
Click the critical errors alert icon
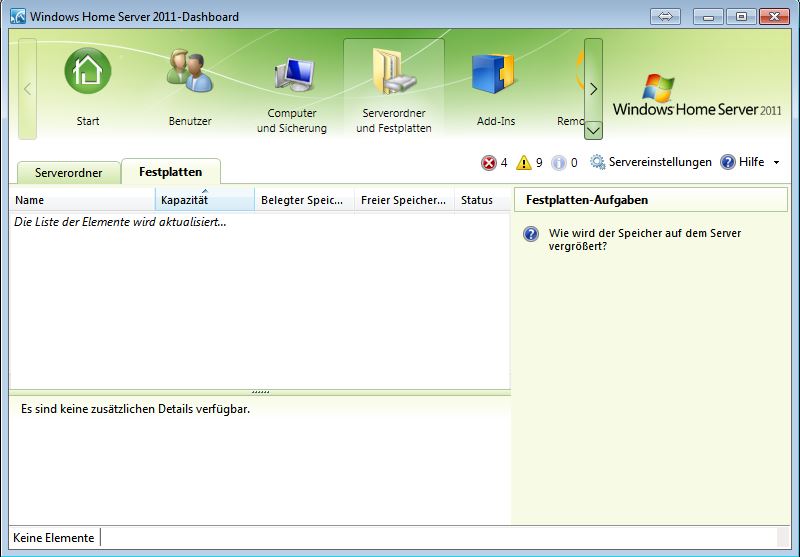488,163
